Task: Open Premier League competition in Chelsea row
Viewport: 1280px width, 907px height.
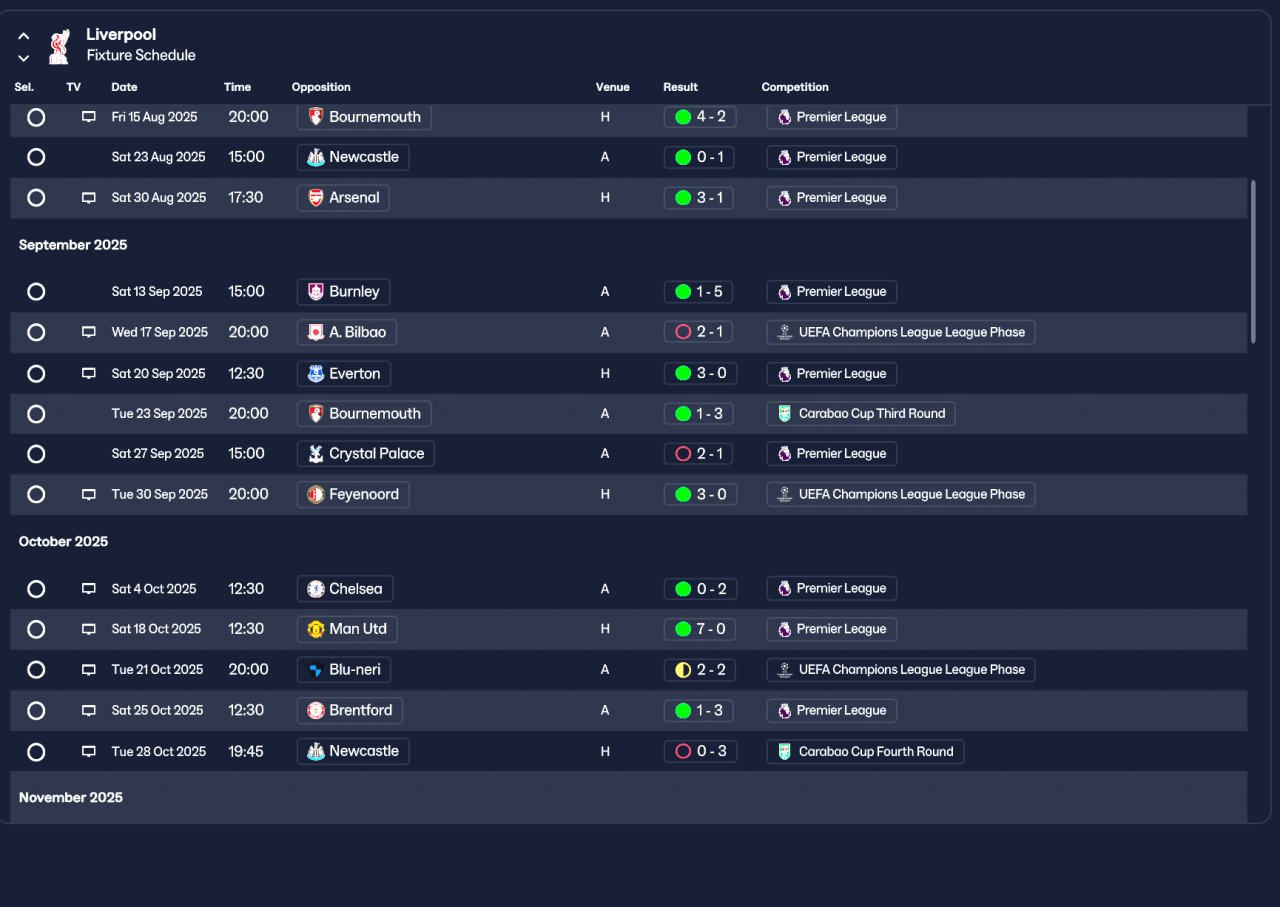Action: [x=832, y=589]
